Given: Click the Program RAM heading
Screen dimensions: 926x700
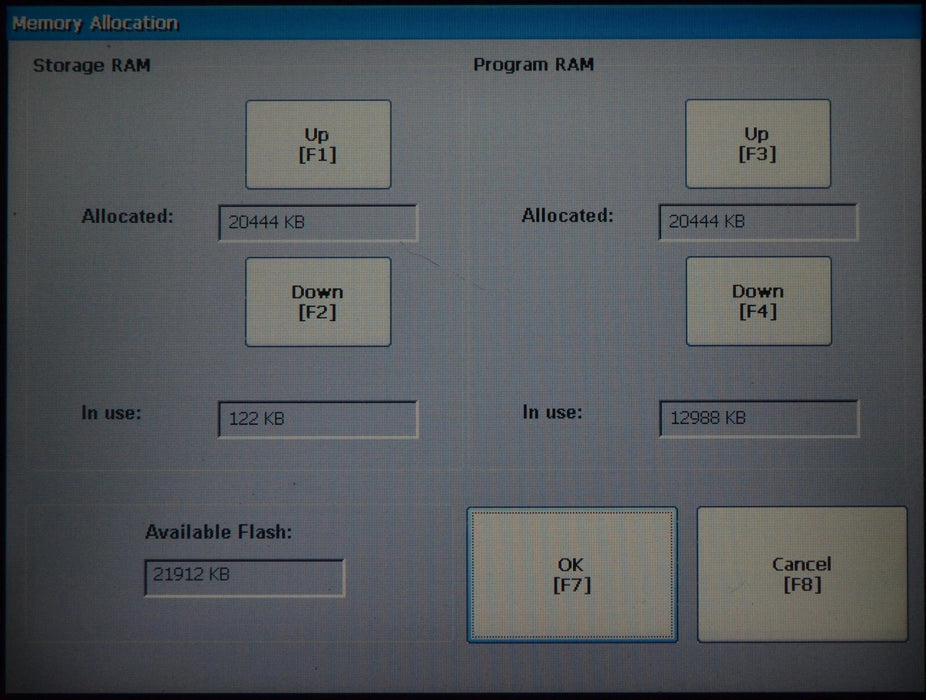Looking at the screenshot, I should click(533, 64).
